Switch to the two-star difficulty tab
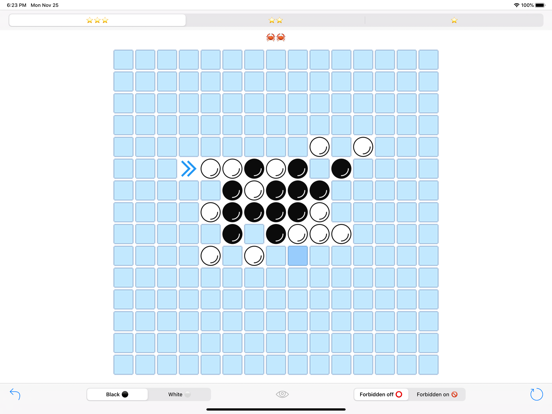The width and height of the screenshot is (552, 414). 276,20
